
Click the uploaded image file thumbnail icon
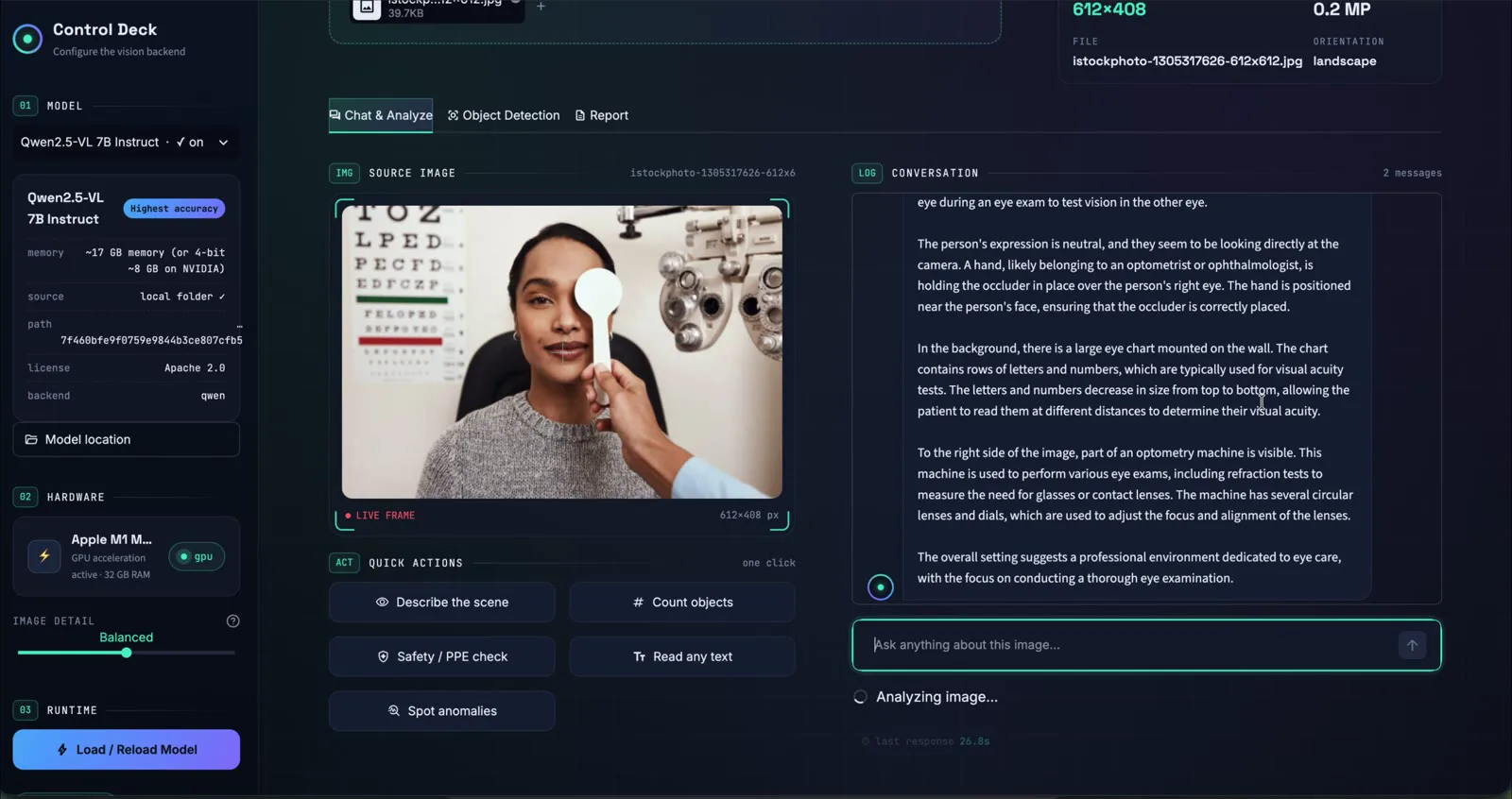[x=367, y=8]
